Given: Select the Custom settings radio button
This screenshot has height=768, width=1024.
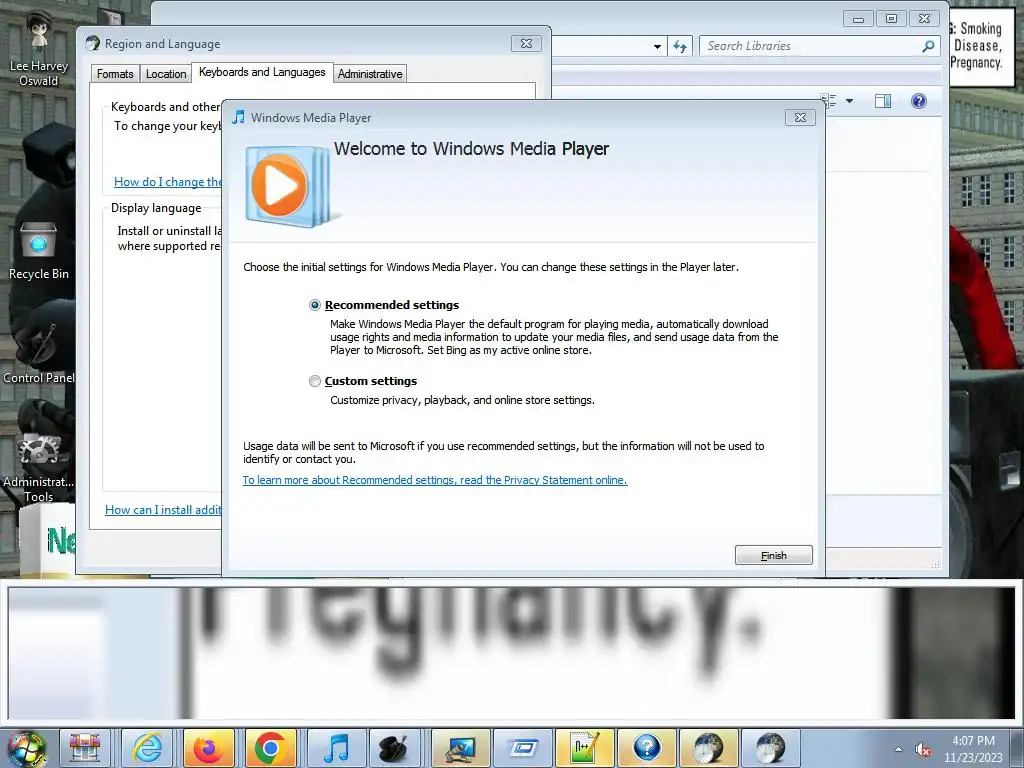Looking at the screenshot, I should [x=315, y=381].
